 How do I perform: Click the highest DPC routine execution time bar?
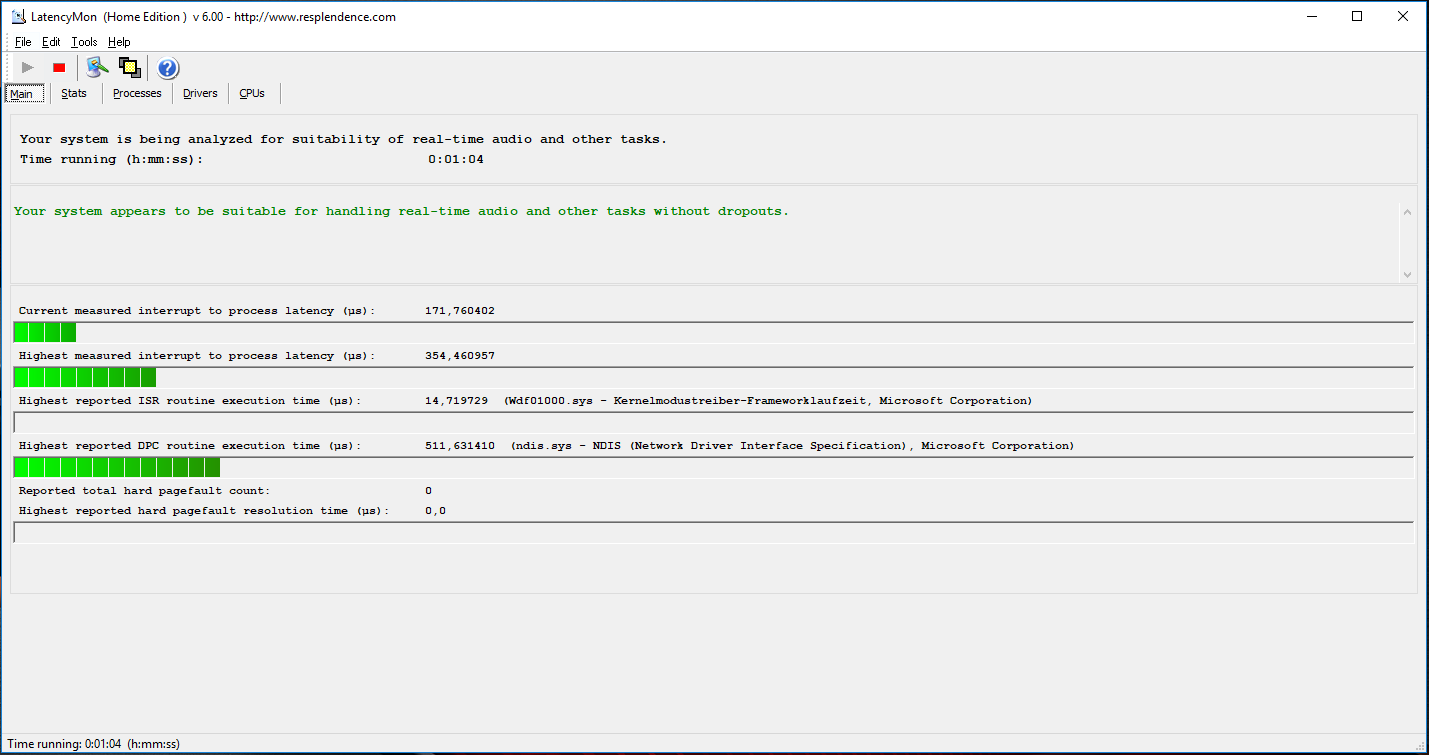[712, 467]
